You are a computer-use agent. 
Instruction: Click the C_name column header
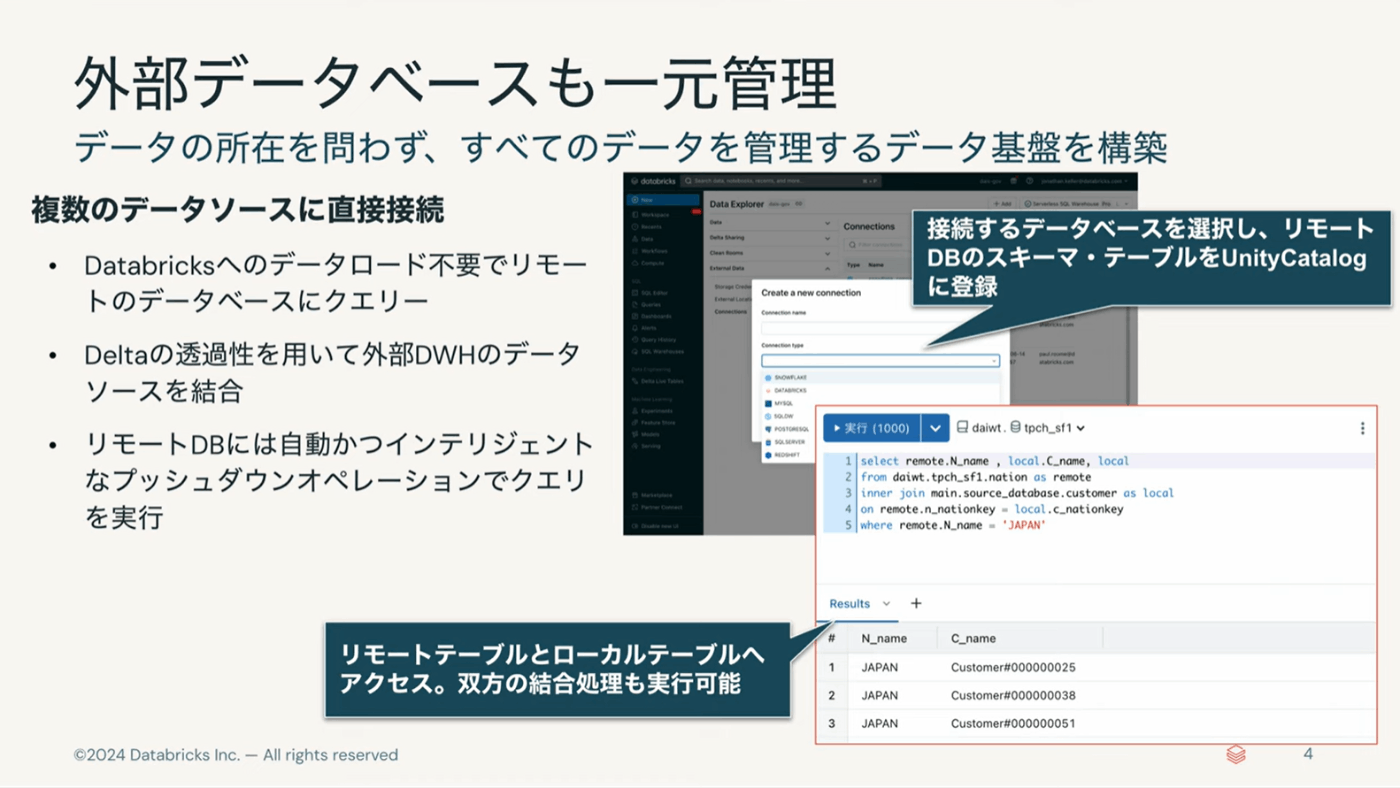973,638
